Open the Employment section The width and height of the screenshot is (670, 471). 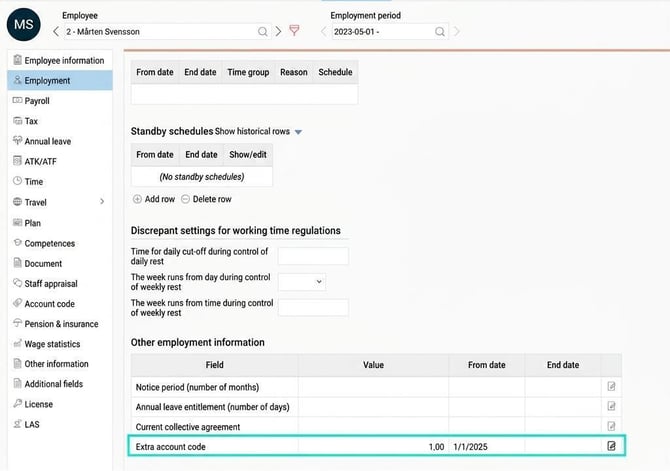tap(60, 80)
